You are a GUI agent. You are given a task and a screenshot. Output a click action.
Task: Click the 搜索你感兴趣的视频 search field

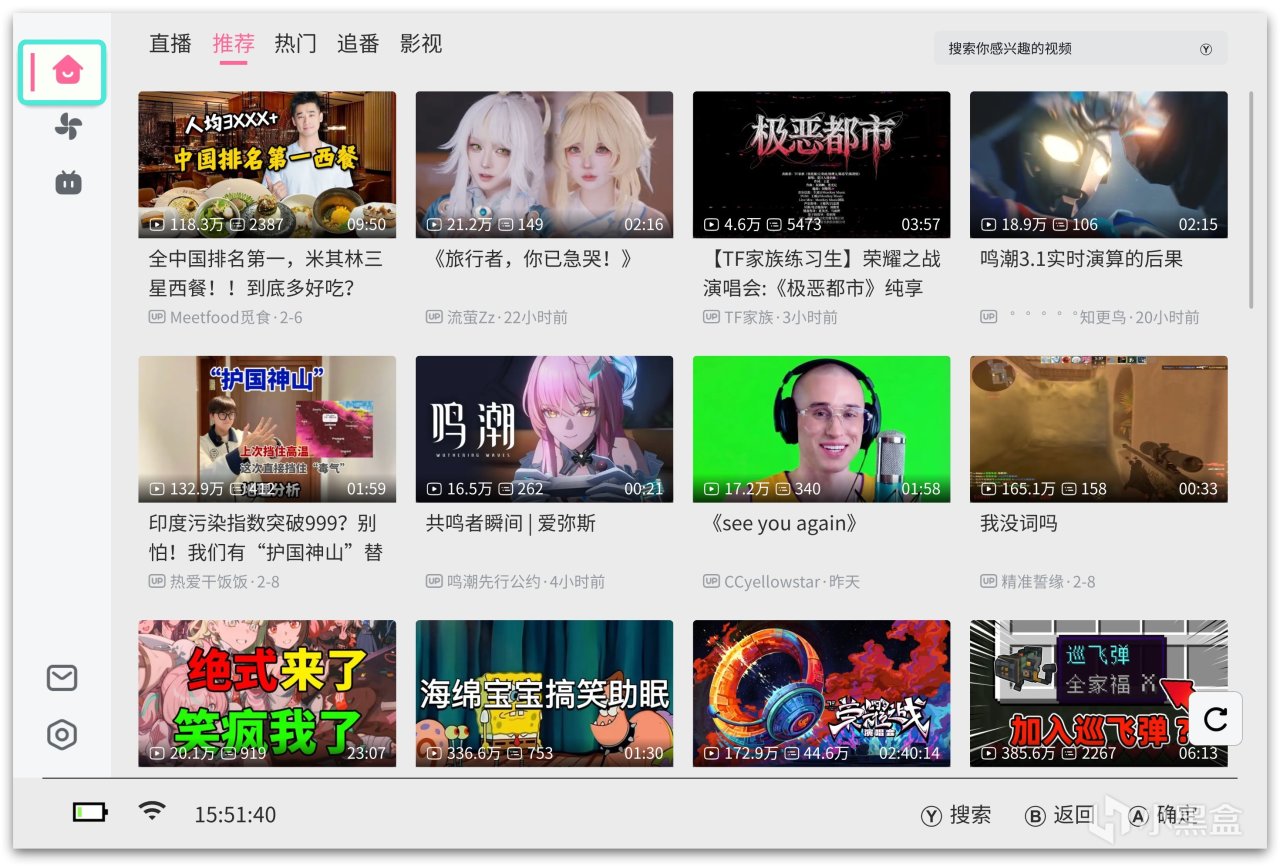(x=1081, y=49)
